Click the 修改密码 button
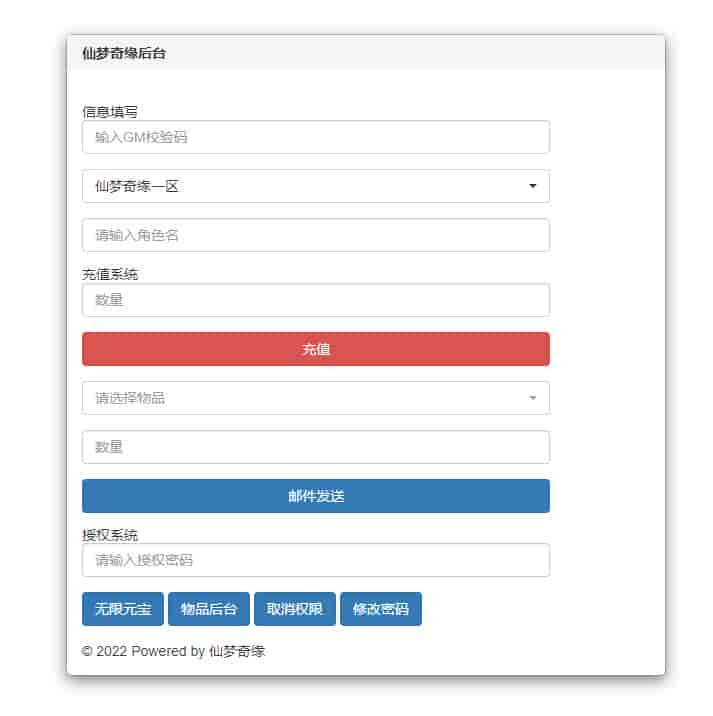The image size is (713, 716). [x=381, y=609]
